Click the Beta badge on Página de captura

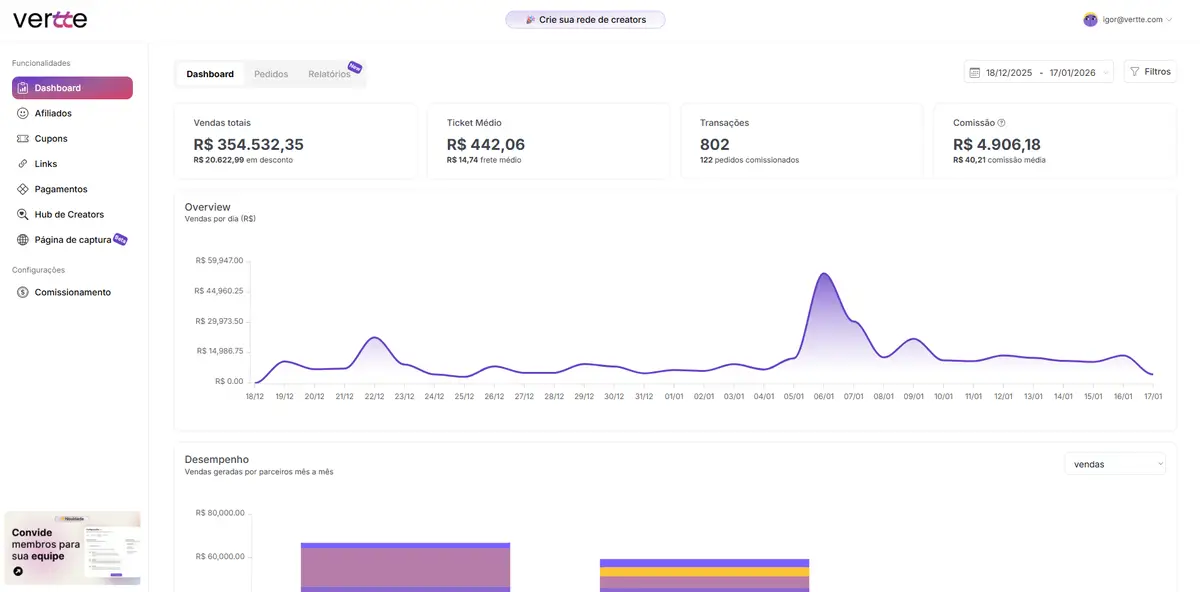click(x=119, y=239)
